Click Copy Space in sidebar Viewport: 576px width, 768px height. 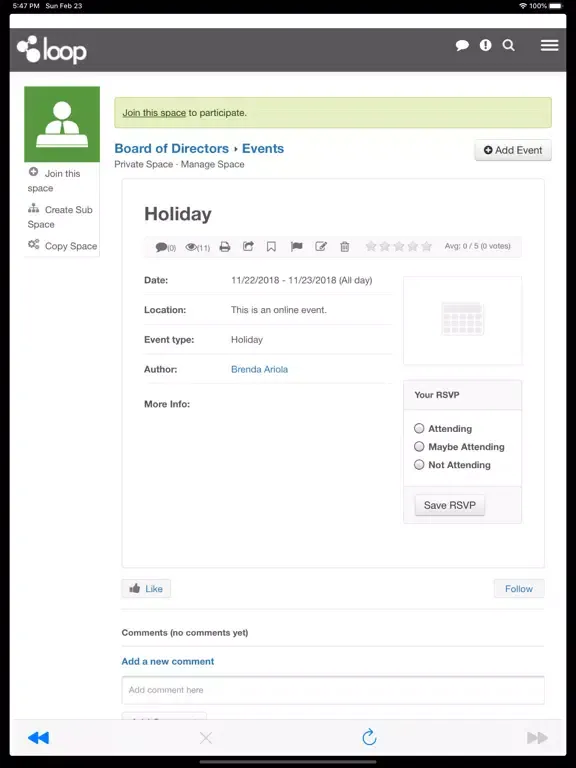pyautogui.click(x=62, y=245)
